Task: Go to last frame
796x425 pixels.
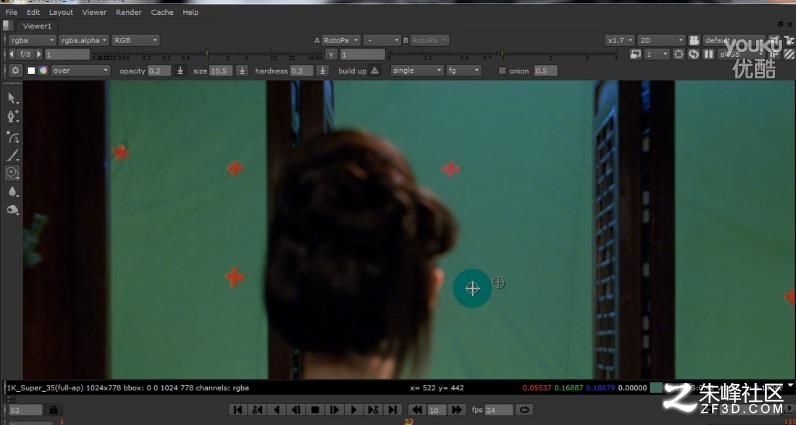Action: [392, 409]
